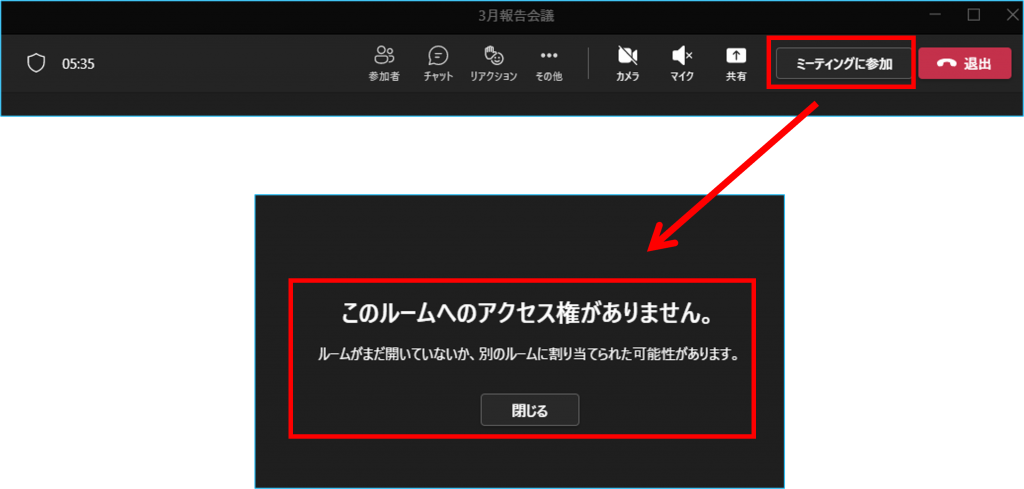Click the ミーティングに参加 button
Image resolution: width=1024 pixels, height=489 pixels.
click(x=844, y=63)
